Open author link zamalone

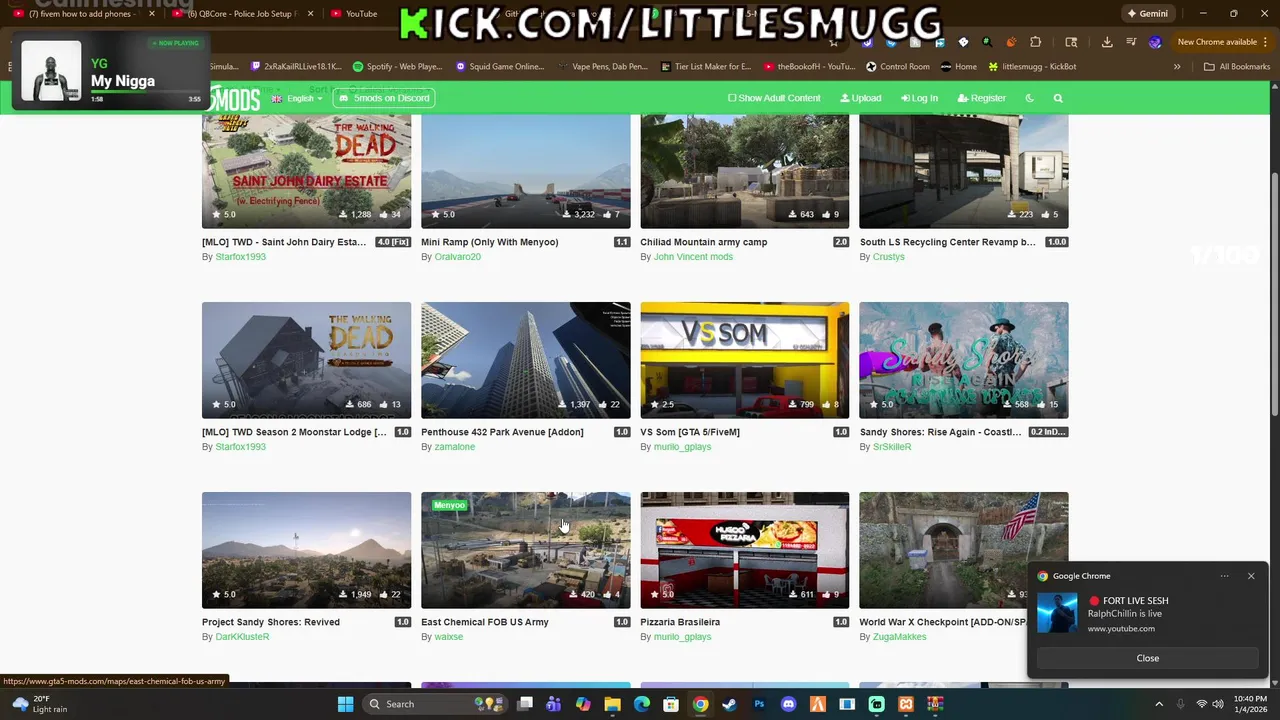pos(455,447)
